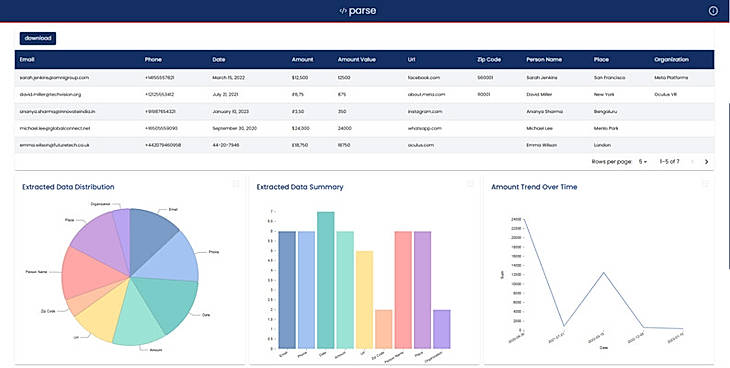
Task: Click the 'whatsapp.com' url cell
Action: pyautogui.click(x=425, y=128)
